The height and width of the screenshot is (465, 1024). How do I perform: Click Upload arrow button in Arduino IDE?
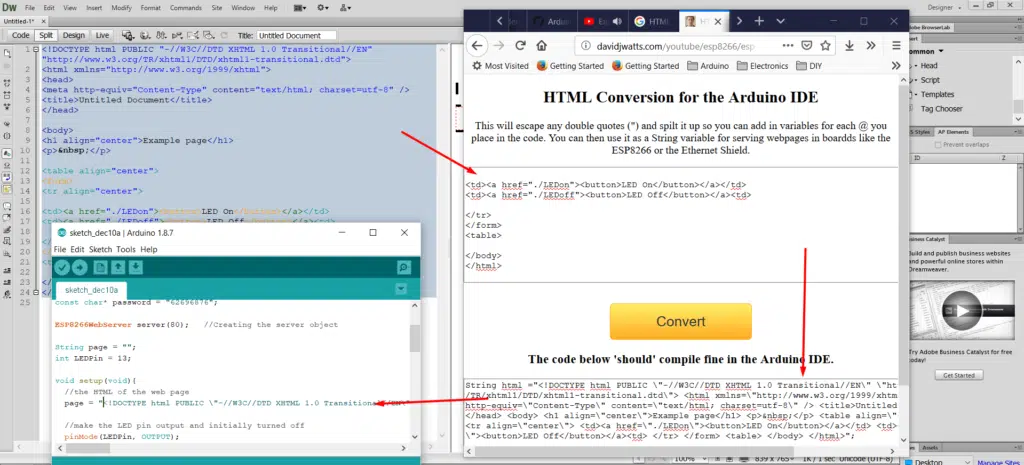pos(80,267)
